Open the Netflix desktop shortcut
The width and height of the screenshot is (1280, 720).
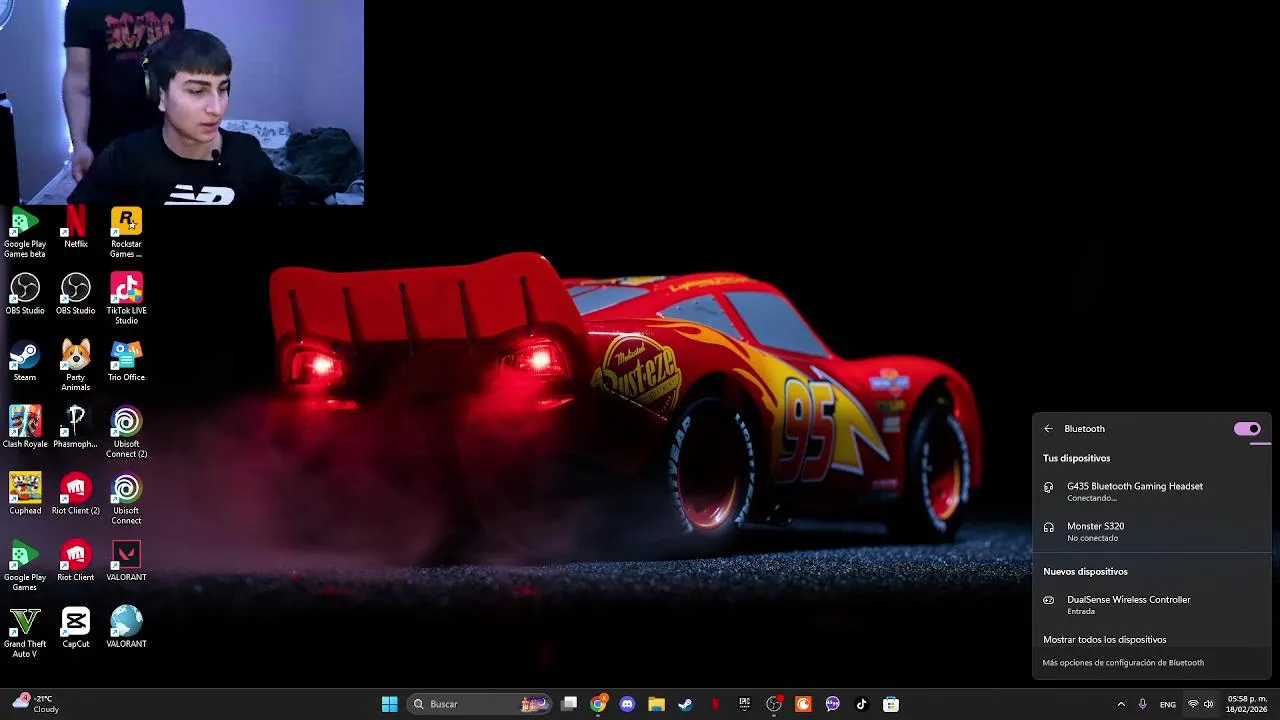point(76,228)
